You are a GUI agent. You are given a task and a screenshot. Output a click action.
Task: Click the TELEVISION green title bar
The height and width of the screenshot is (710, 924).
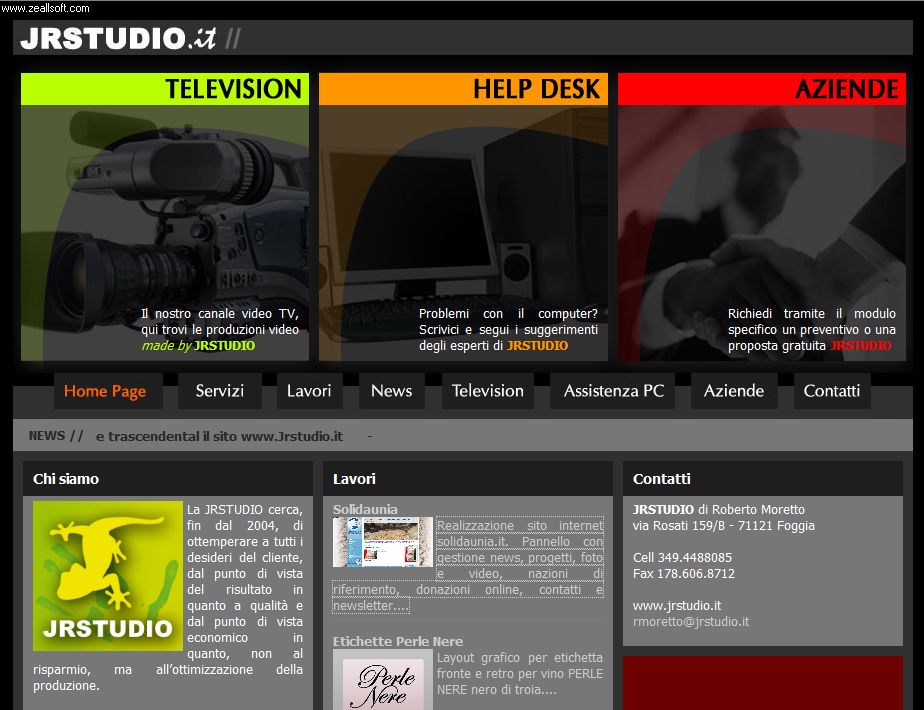165,89
